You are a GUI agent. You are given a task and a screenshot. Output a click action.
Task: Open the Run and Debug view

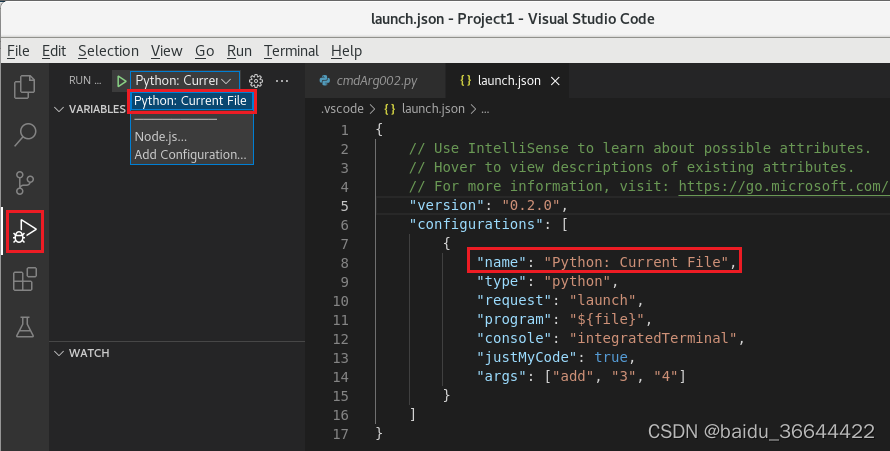tap(24, 231)
